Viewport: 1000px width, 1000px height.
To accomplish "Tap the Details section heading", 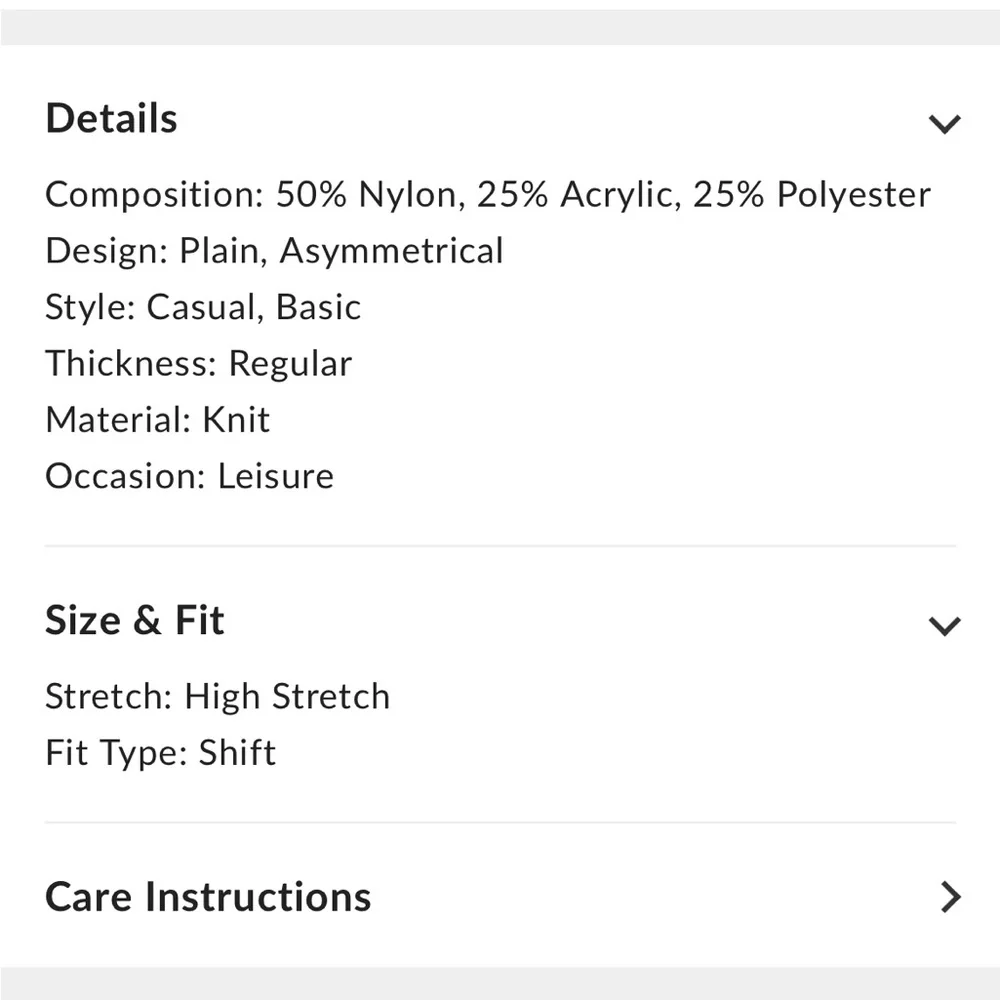I will (x=112, y=118).
